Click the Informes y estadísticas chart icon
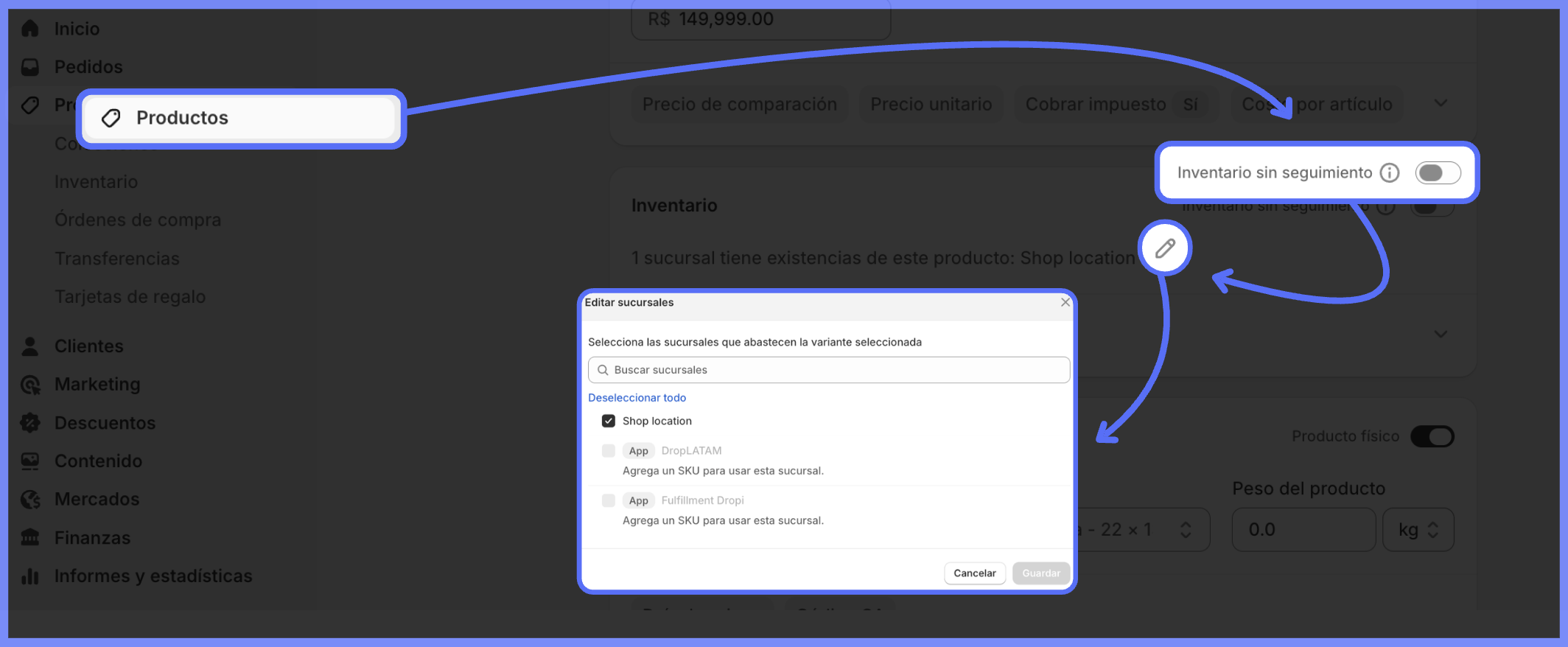 [30, 576]
